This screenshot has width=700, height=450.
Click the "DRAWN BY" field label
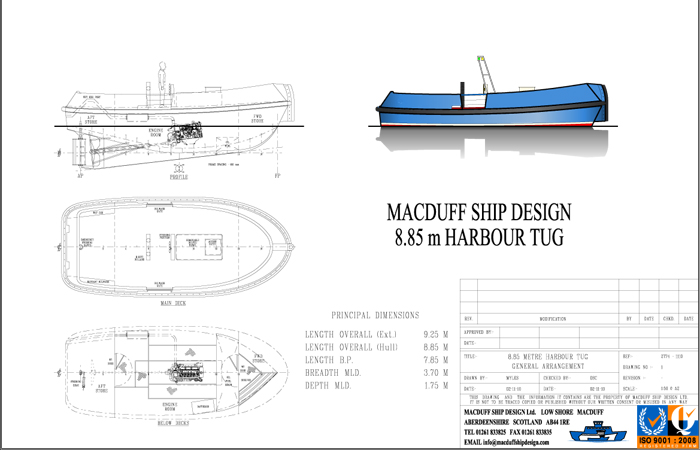click(x=474, y=378)
